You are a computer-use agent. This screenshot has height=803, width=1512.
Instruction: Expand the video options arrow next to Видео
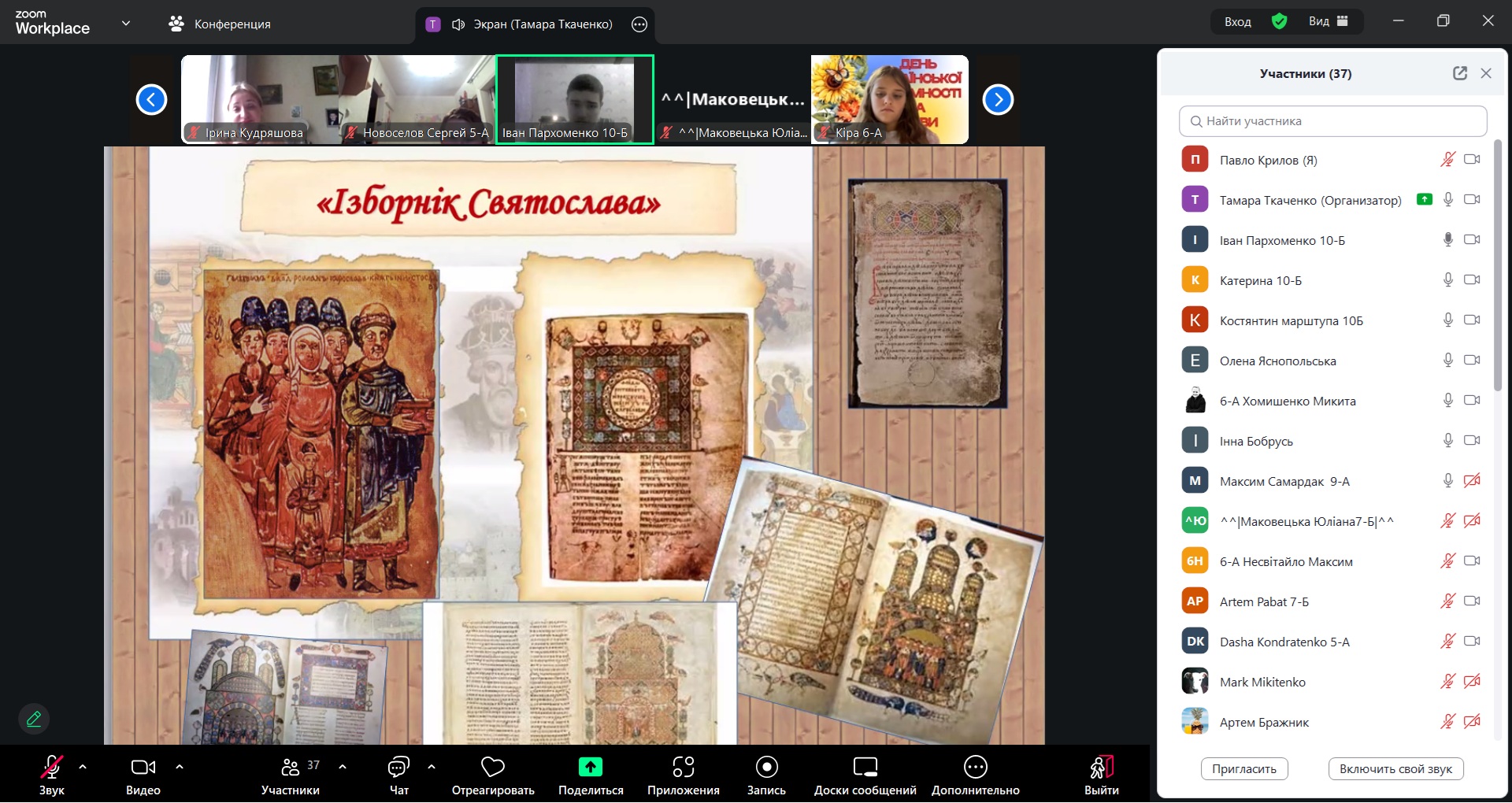coord(180,766)
